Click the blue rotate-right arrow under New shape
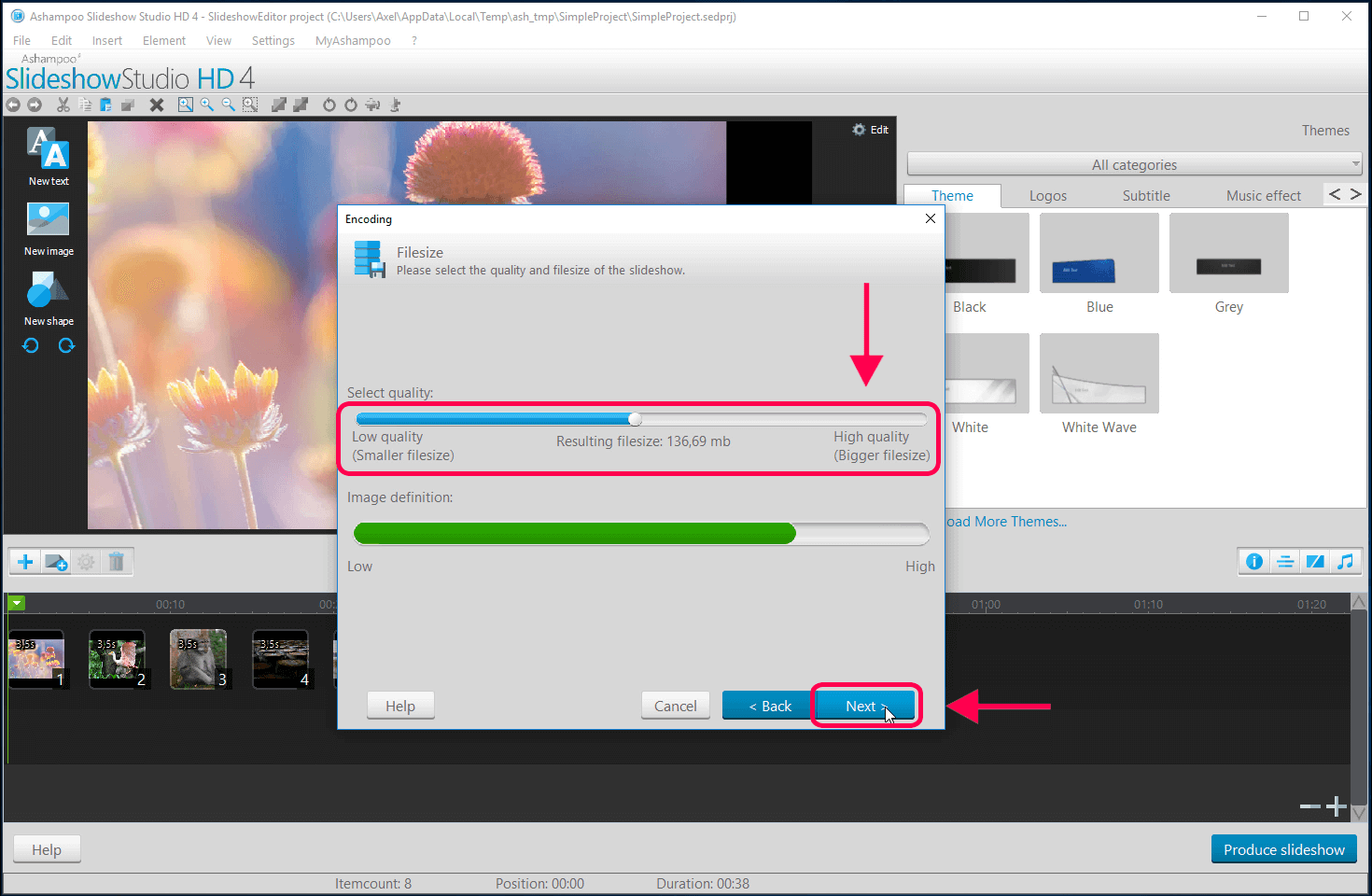 pos(66,345)
